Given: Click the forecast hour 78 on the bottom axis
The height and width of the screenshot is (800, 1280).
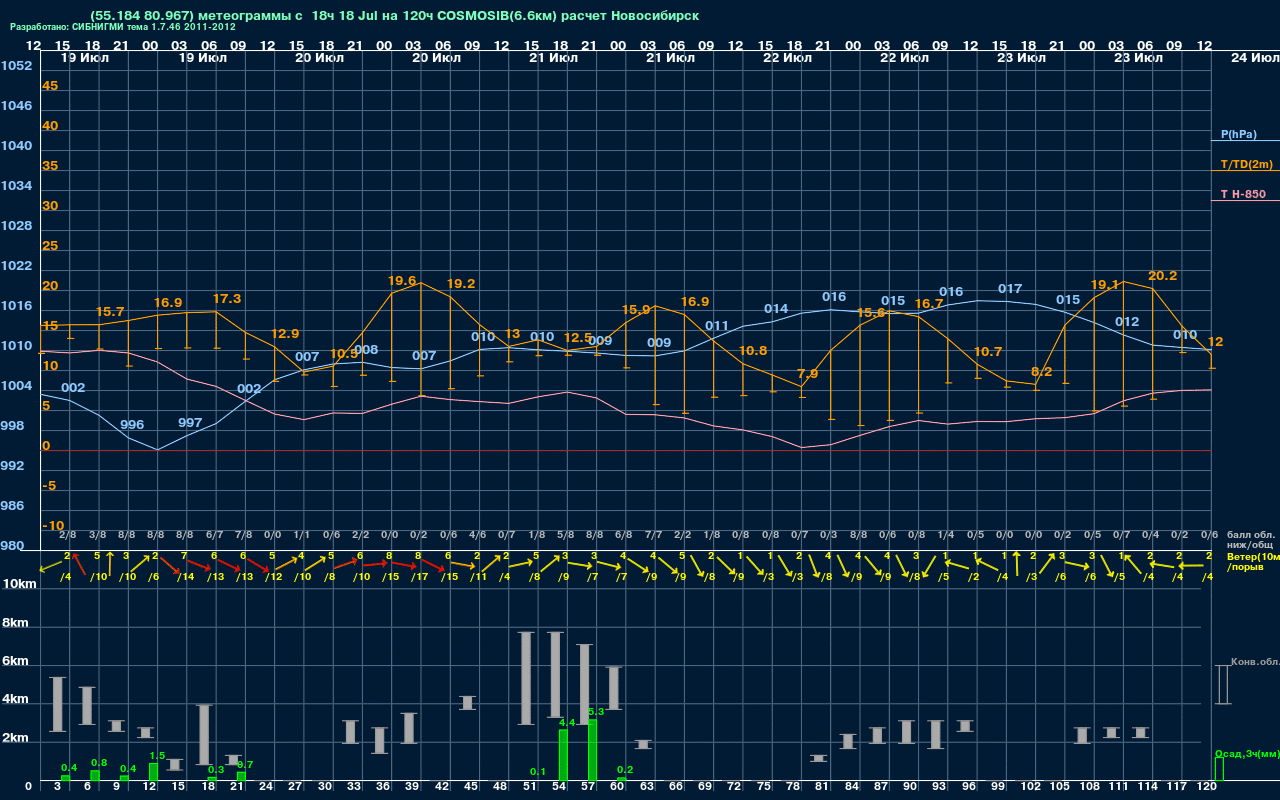Looking at the screenshot, I should (793, 787).
